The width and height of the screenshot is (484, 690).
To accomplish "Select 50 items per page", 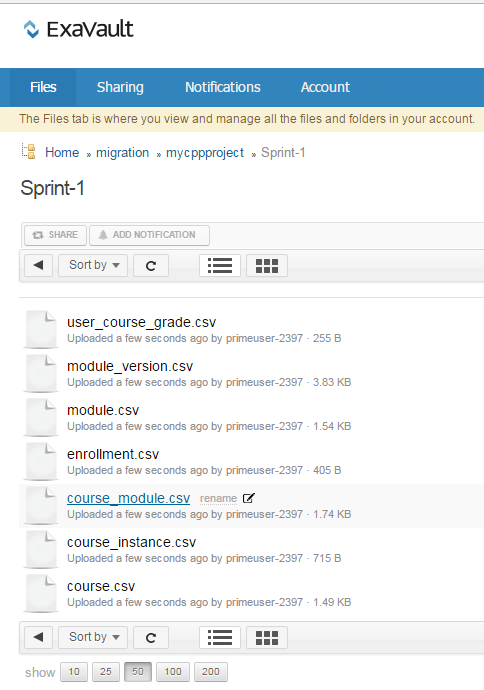I will 138,672.
